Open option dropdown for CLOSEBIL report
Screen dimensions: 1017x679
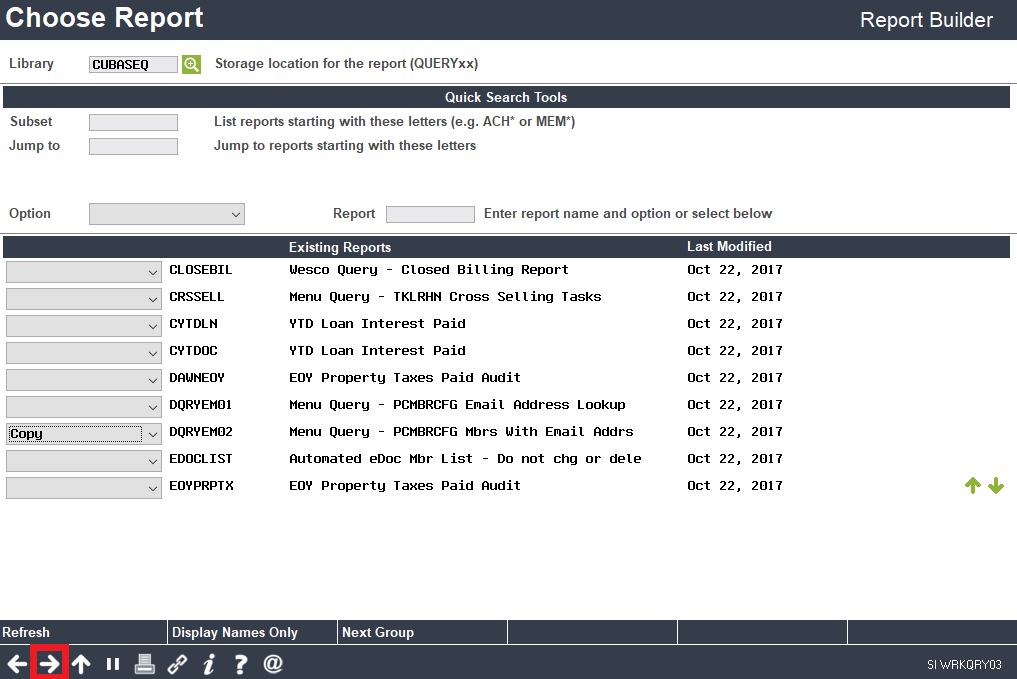point(84,272)
